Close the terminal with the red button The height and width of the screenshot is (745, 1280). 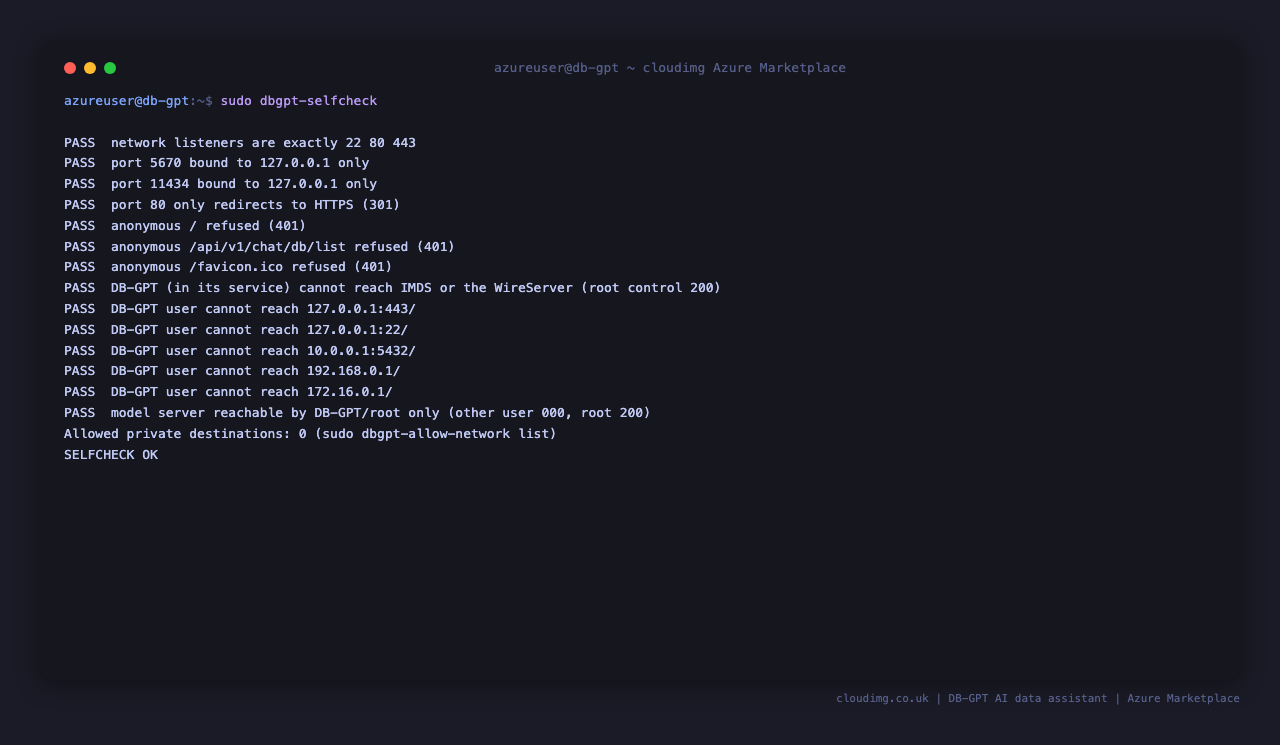[x=70, y=68]
